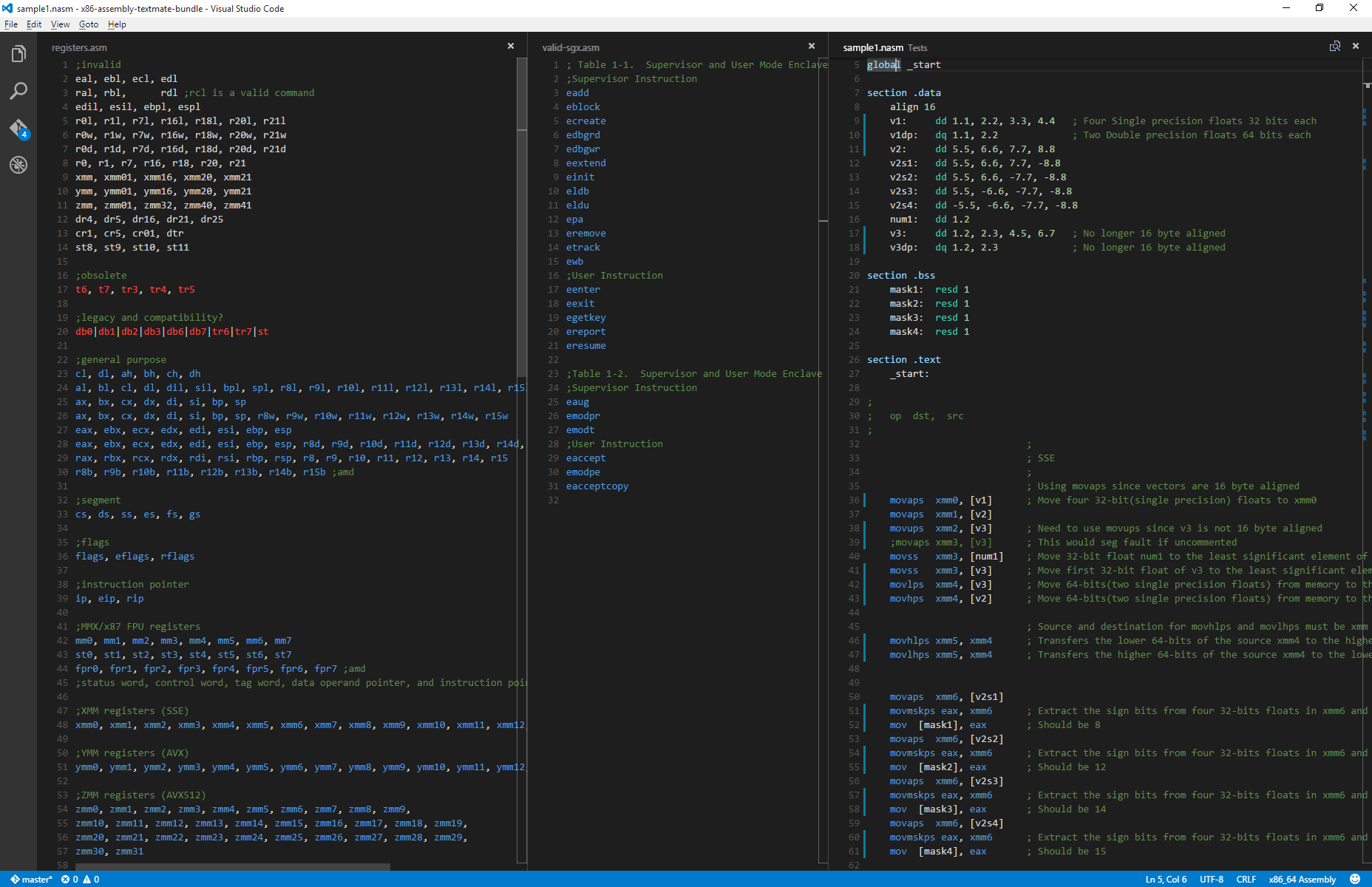The width and height of the screenshot is (1372, 887).
Task: Click the master branch indicator
Action: click(x=31, y=880)
